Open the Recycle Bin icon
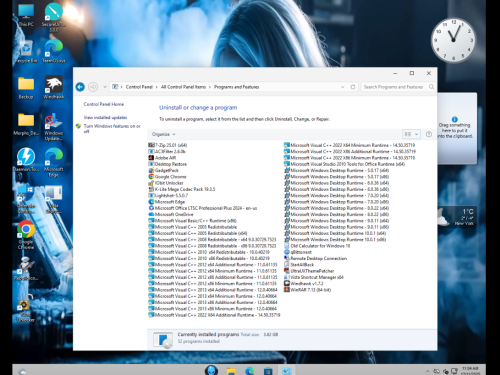500x375 pixels. (26, 52)
